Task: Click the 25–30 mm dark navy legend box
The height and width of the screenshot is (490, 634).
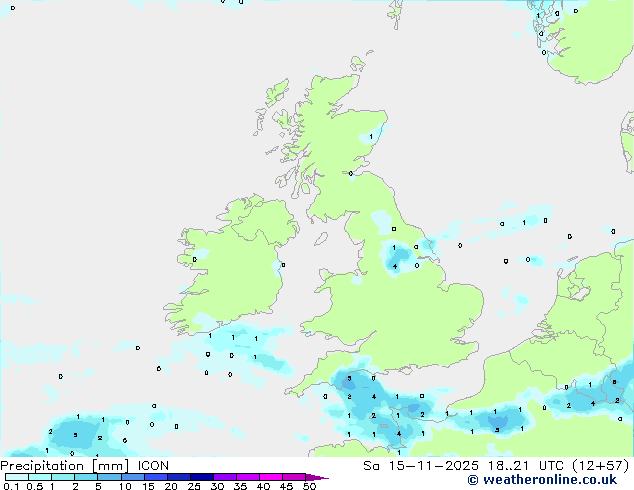Action: [x=201, y=477]
